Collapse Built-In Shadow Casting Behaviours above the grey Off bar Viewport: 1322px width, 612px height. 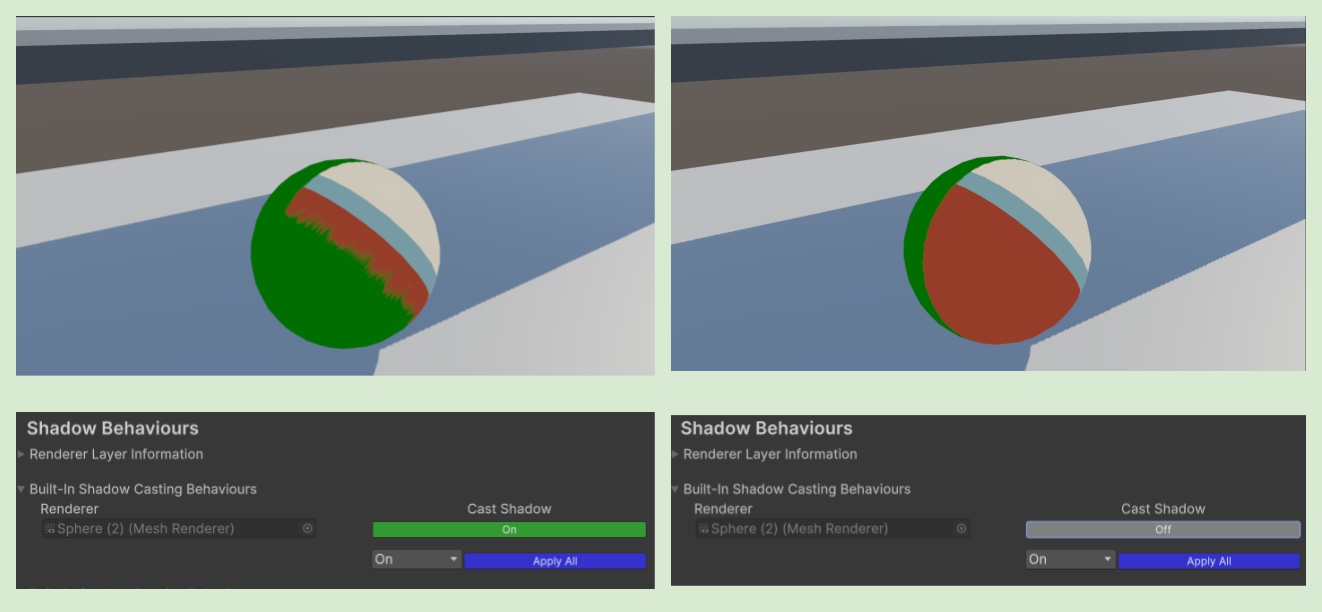(x=676, y=489)
